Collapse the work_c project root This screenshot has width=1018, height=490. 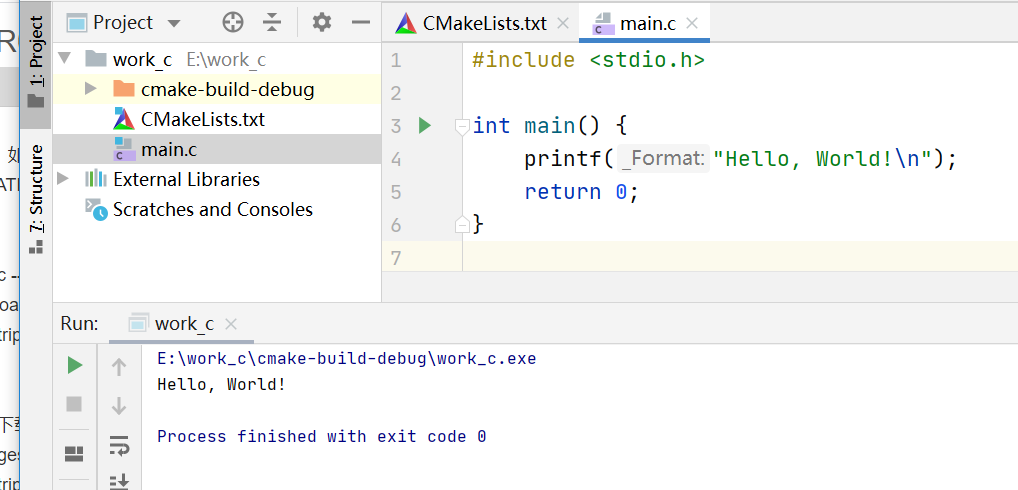(65, 59)
